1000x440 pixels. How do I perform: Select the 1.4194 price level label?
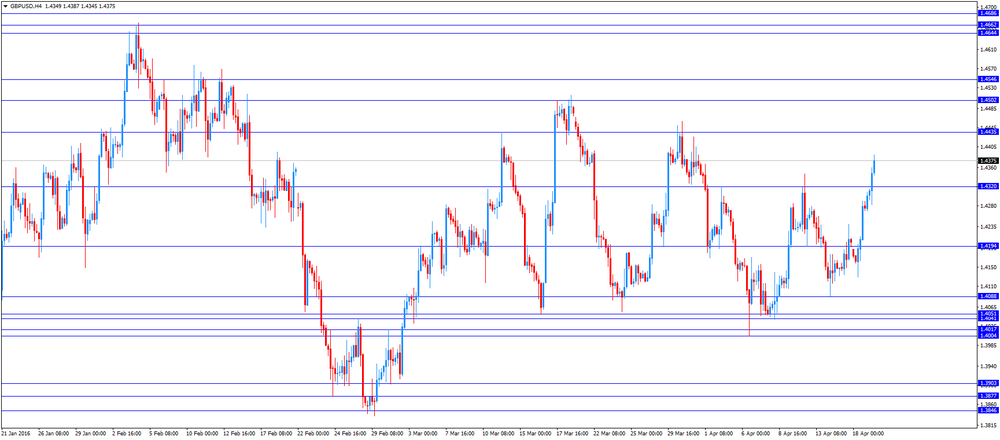tap(989, 246)
